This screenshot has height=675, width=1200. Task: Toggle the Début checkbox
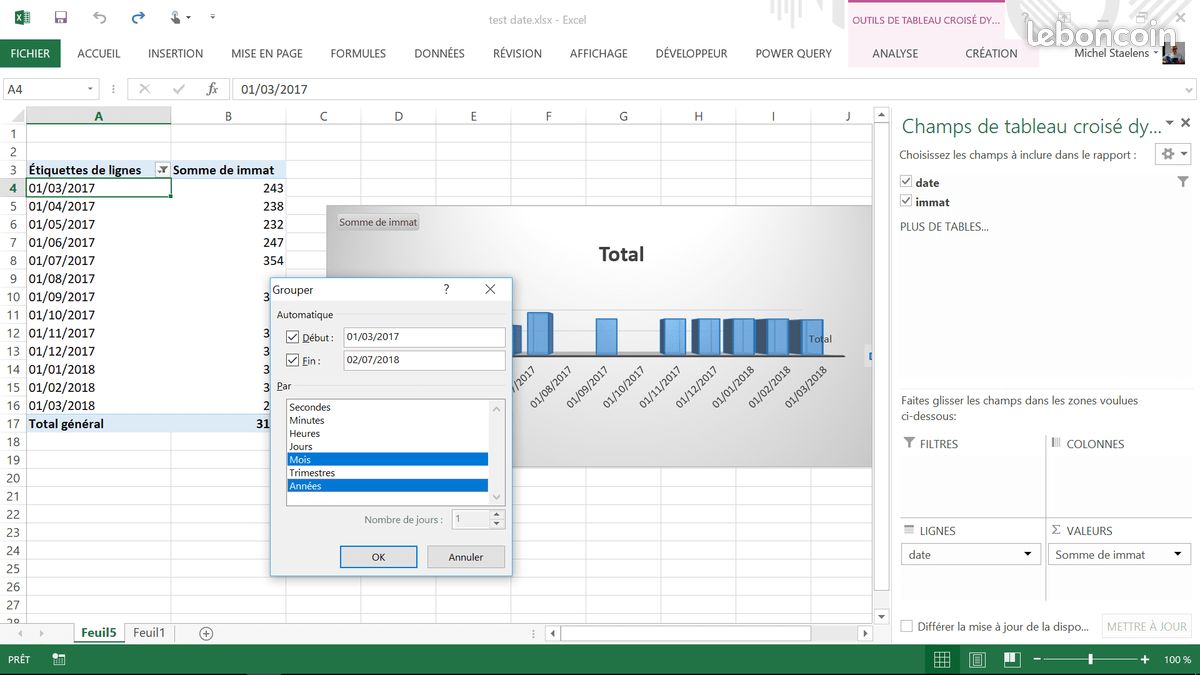click(x=293, y=337)
